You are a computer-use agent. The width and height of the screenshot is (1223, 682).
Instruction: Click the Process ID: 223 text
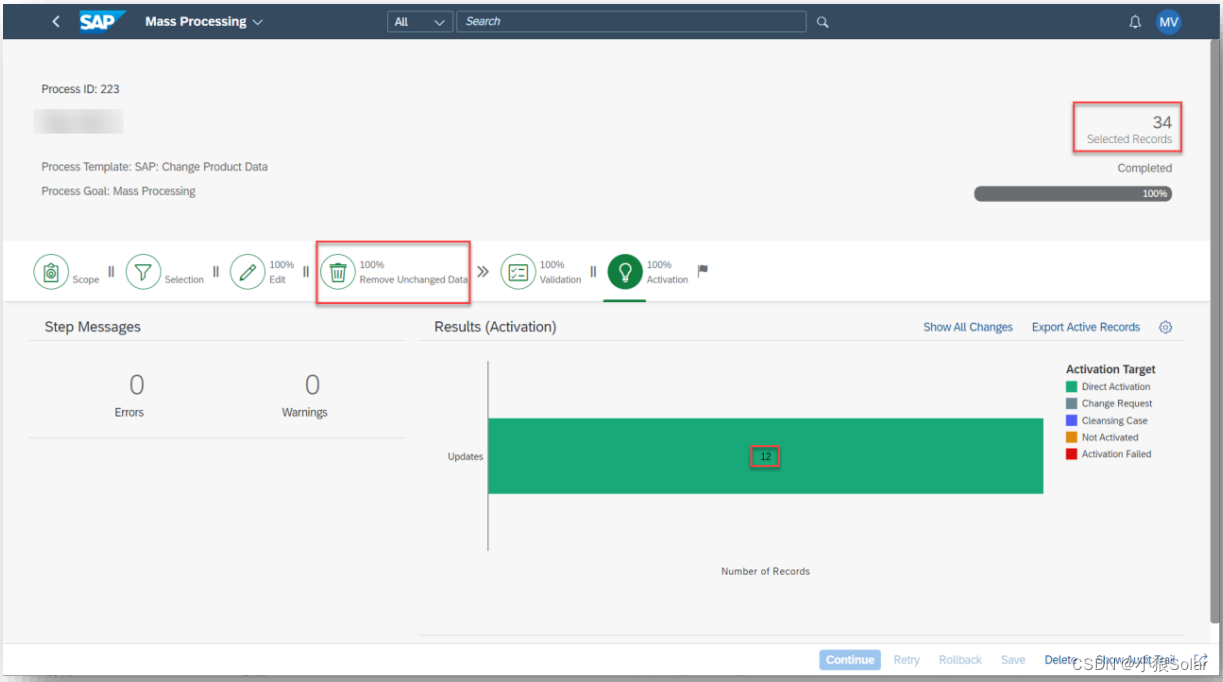coord(80,89)
